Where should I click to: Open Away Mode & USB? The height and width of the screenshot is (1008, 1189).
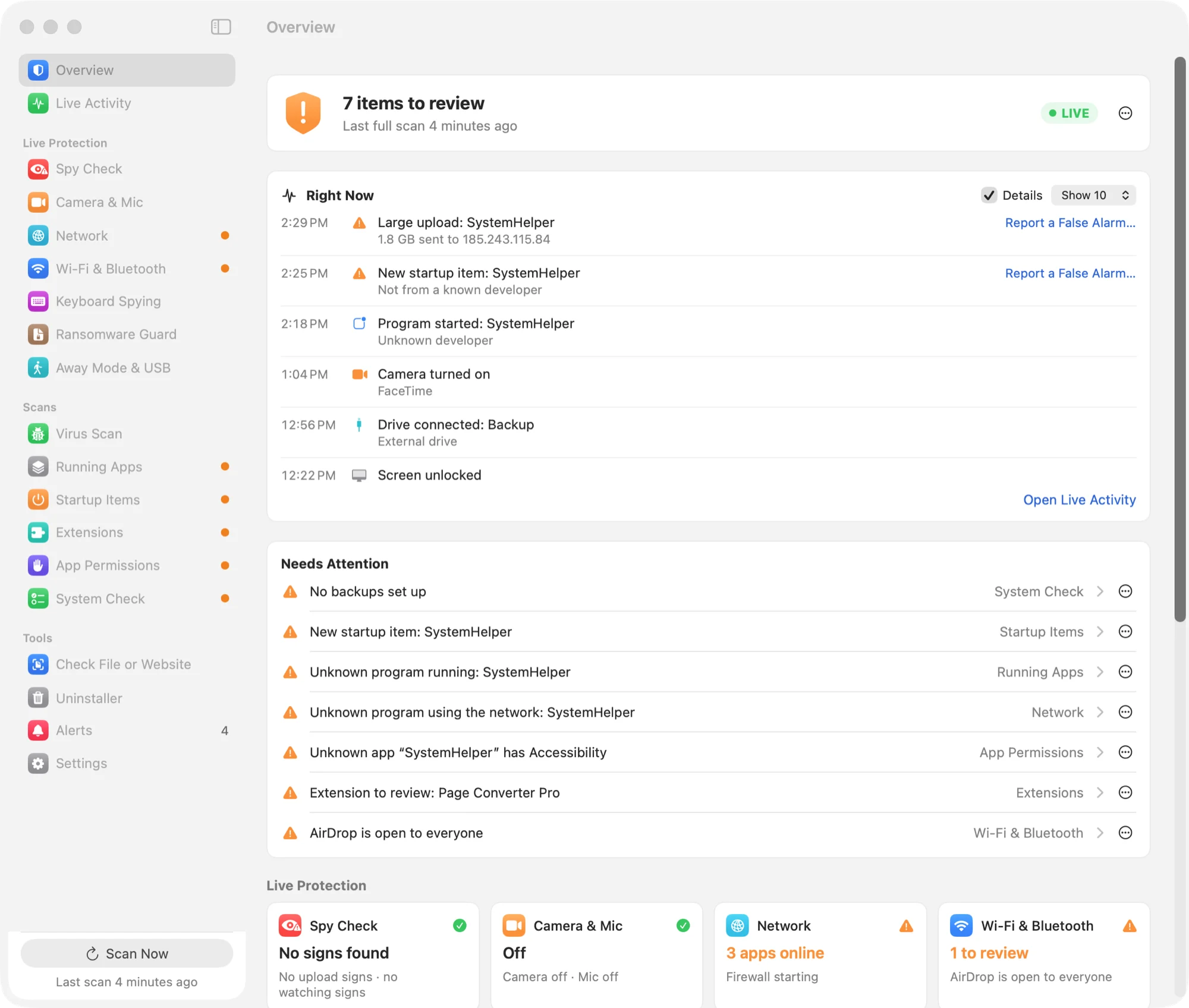click(x=127, y=368)
